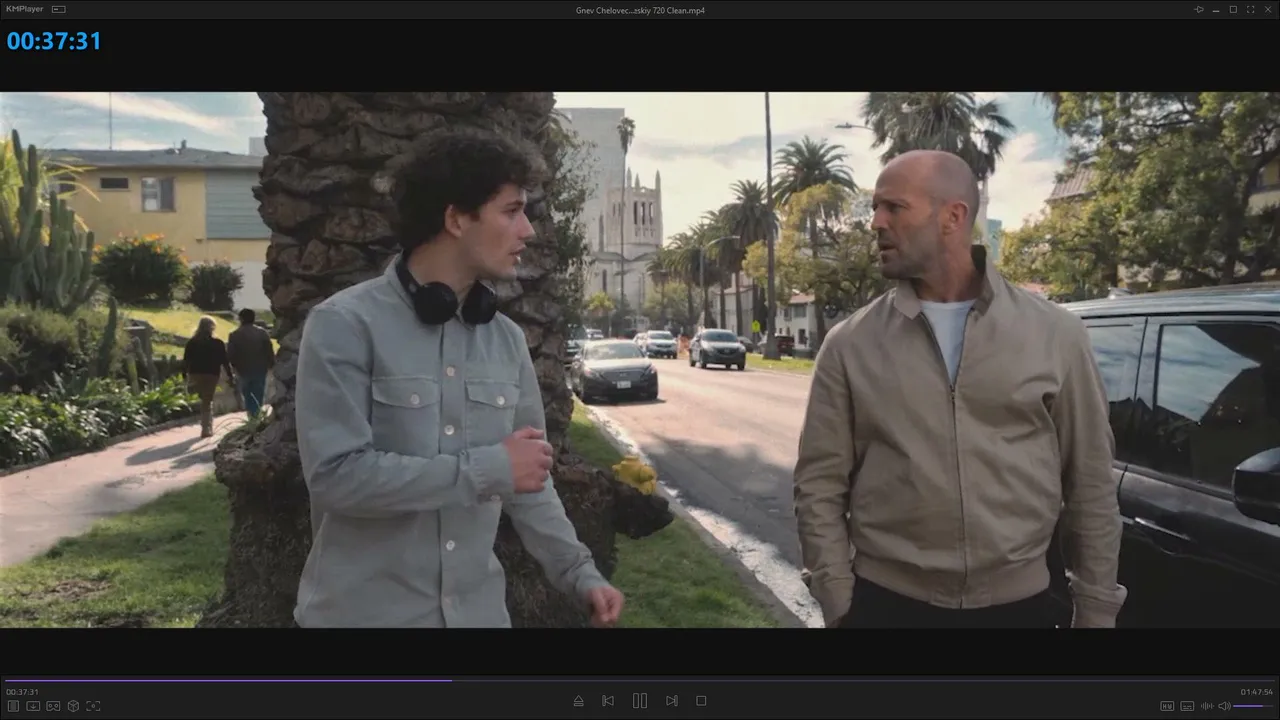The width and height of the screenshot is (1280, 720).
Task: Seek within the purple playback progress bar
Action: 640,680
